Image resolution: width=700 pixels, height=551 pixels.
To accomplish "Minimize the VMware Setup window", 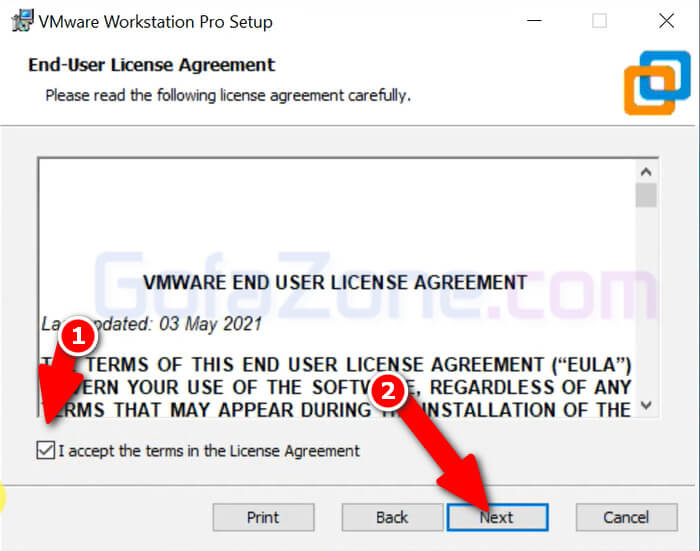I will pyautogui.click(x=534, y=21).
